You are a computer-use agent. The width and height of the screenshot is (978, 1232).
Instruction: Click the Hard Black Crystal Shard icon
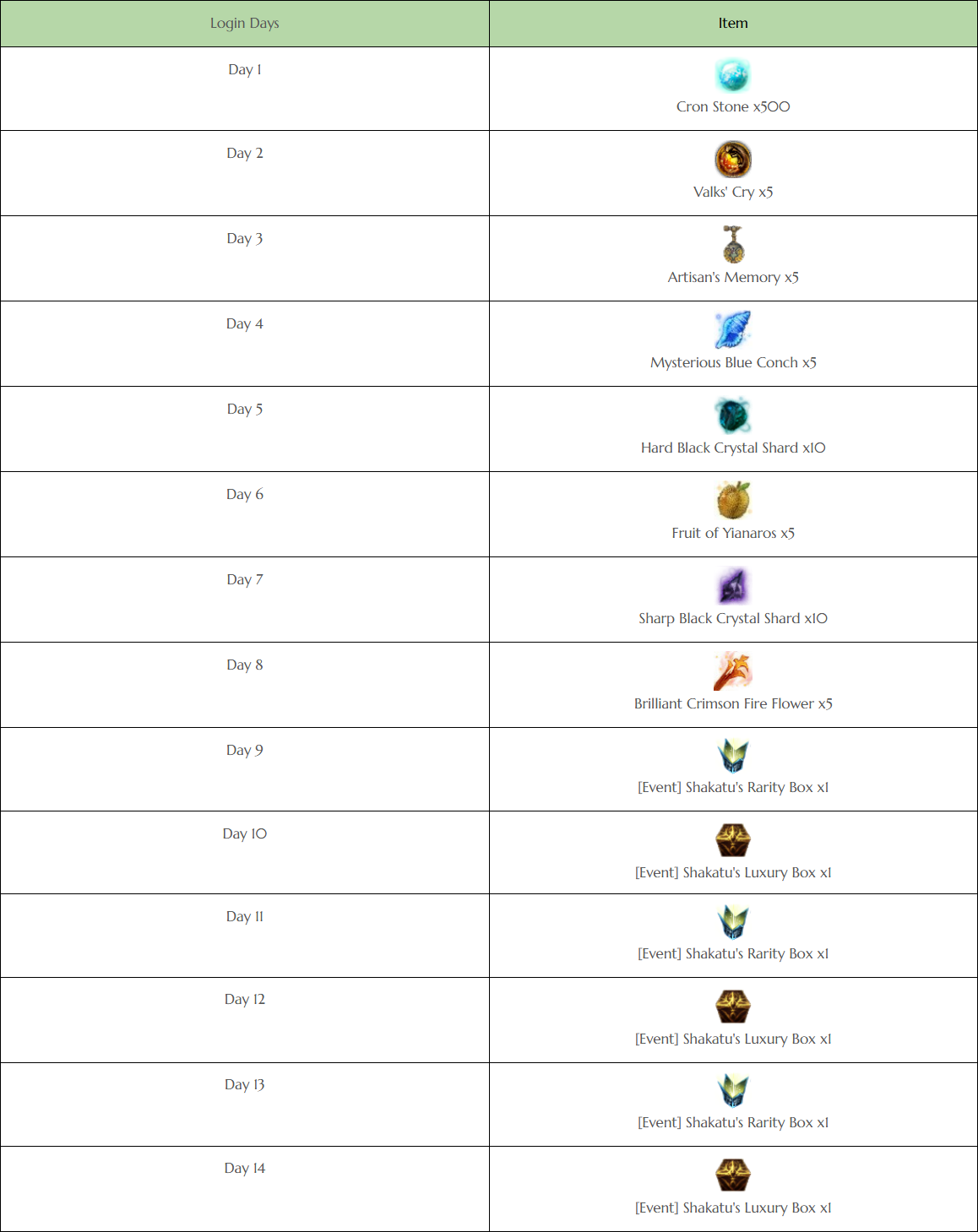click(732, 415)
